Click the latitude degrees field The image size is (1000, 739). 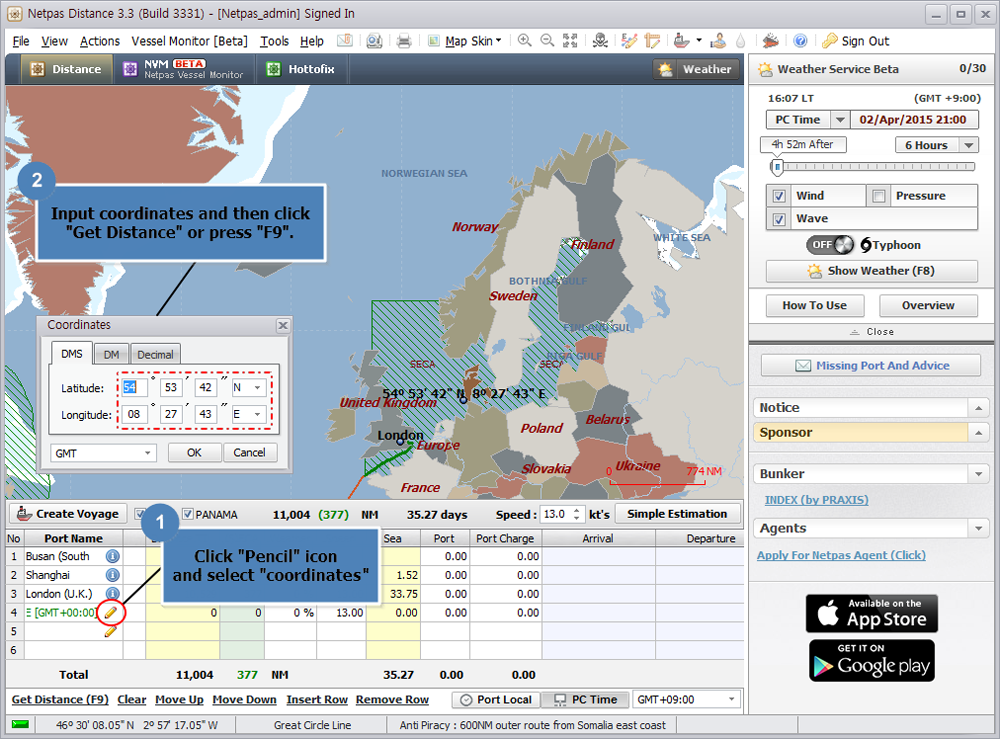(133, 388)
